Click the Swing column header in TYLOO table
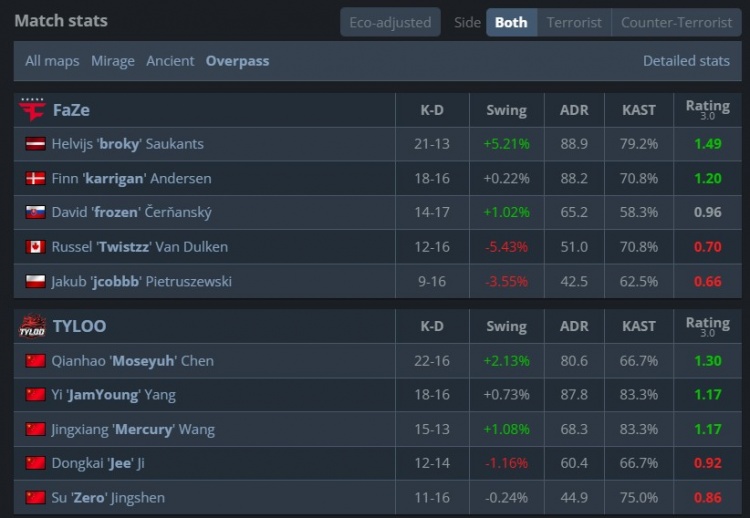 (506, 326)
